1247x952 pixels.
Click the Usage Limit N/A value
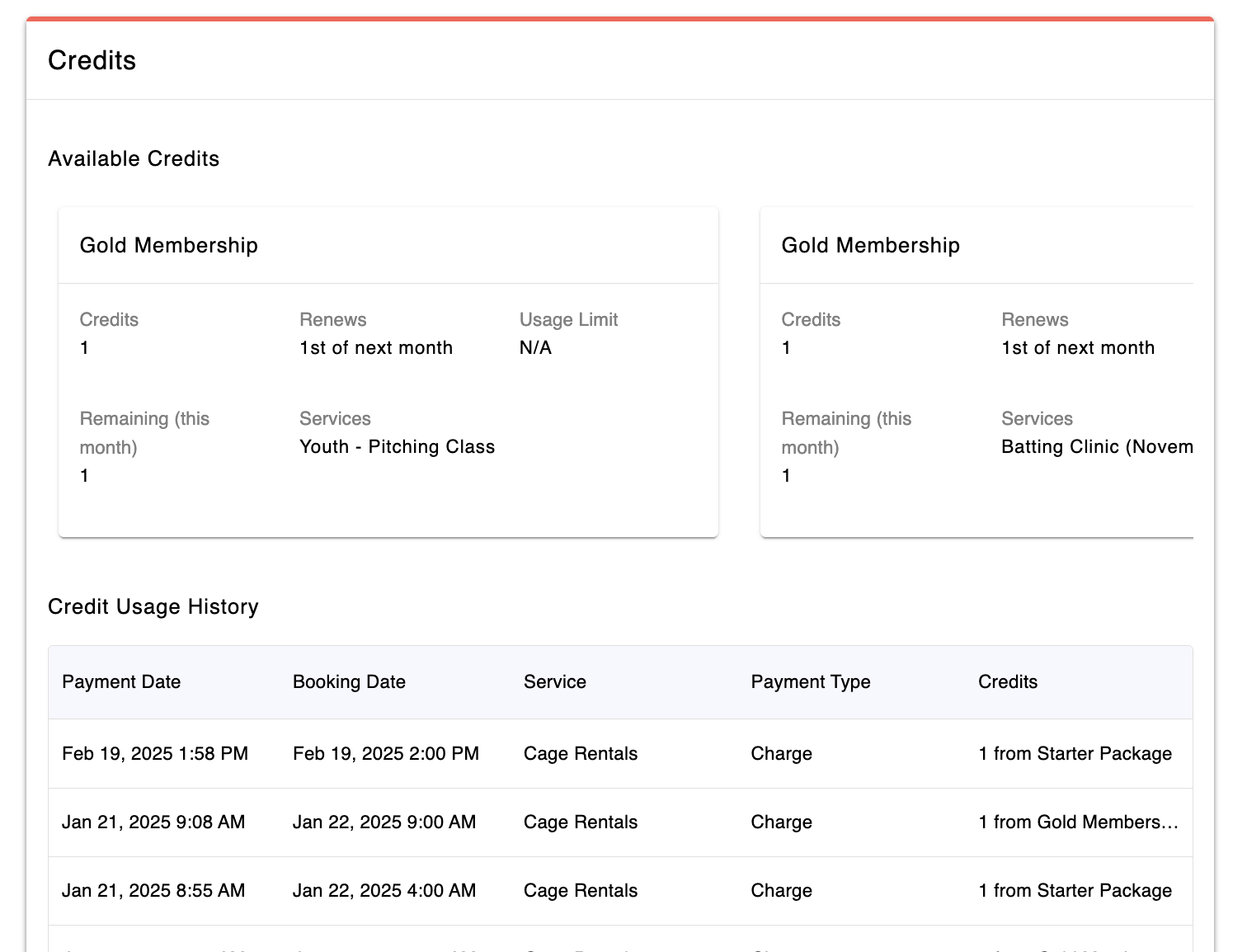(x=535, y=348)
